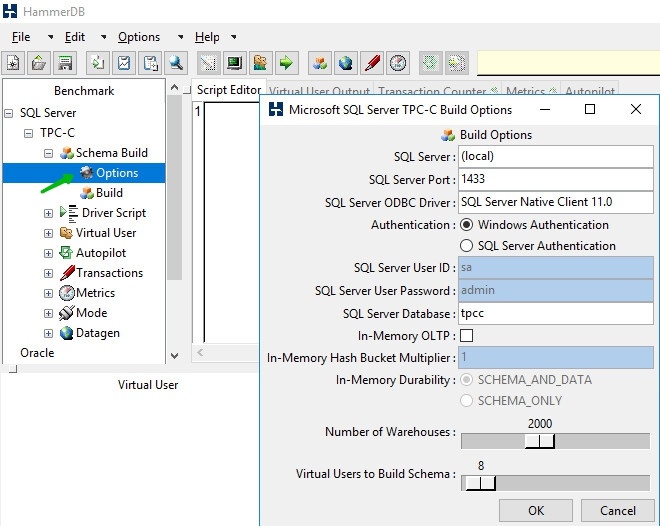Tick the In-Memory OLTP checkbox

[466, 336]
